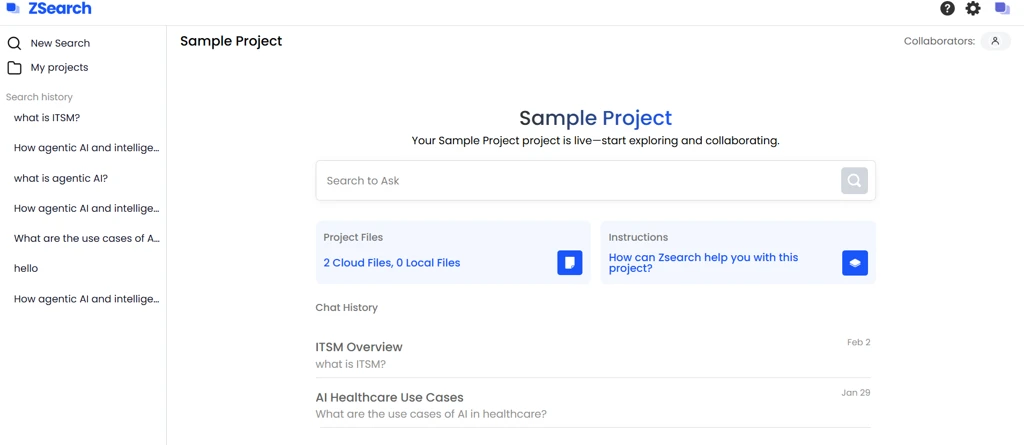This screenshot has height=445, width=1024.
Task: Select 'what is ITSM?' in search history
Action: 47,118
